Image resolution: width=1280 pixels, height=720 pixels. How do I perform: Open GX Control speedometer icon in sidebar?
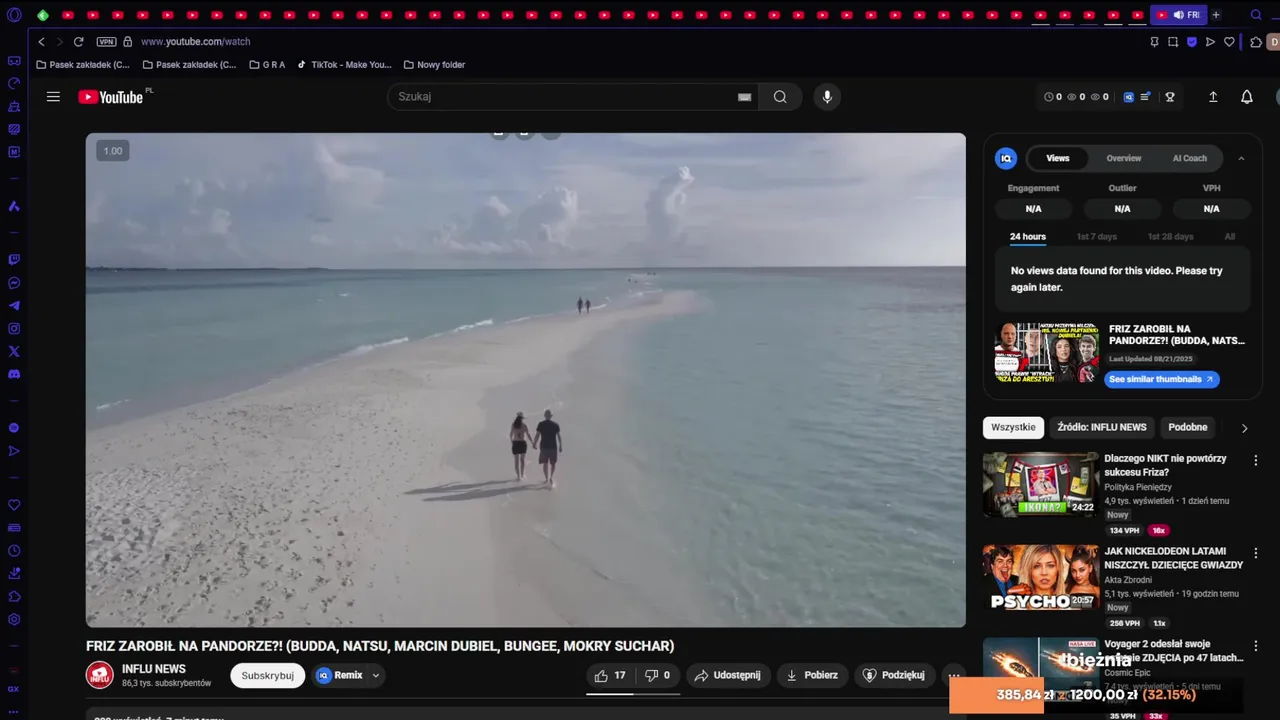pyautogui.click(x=14, y=83)
